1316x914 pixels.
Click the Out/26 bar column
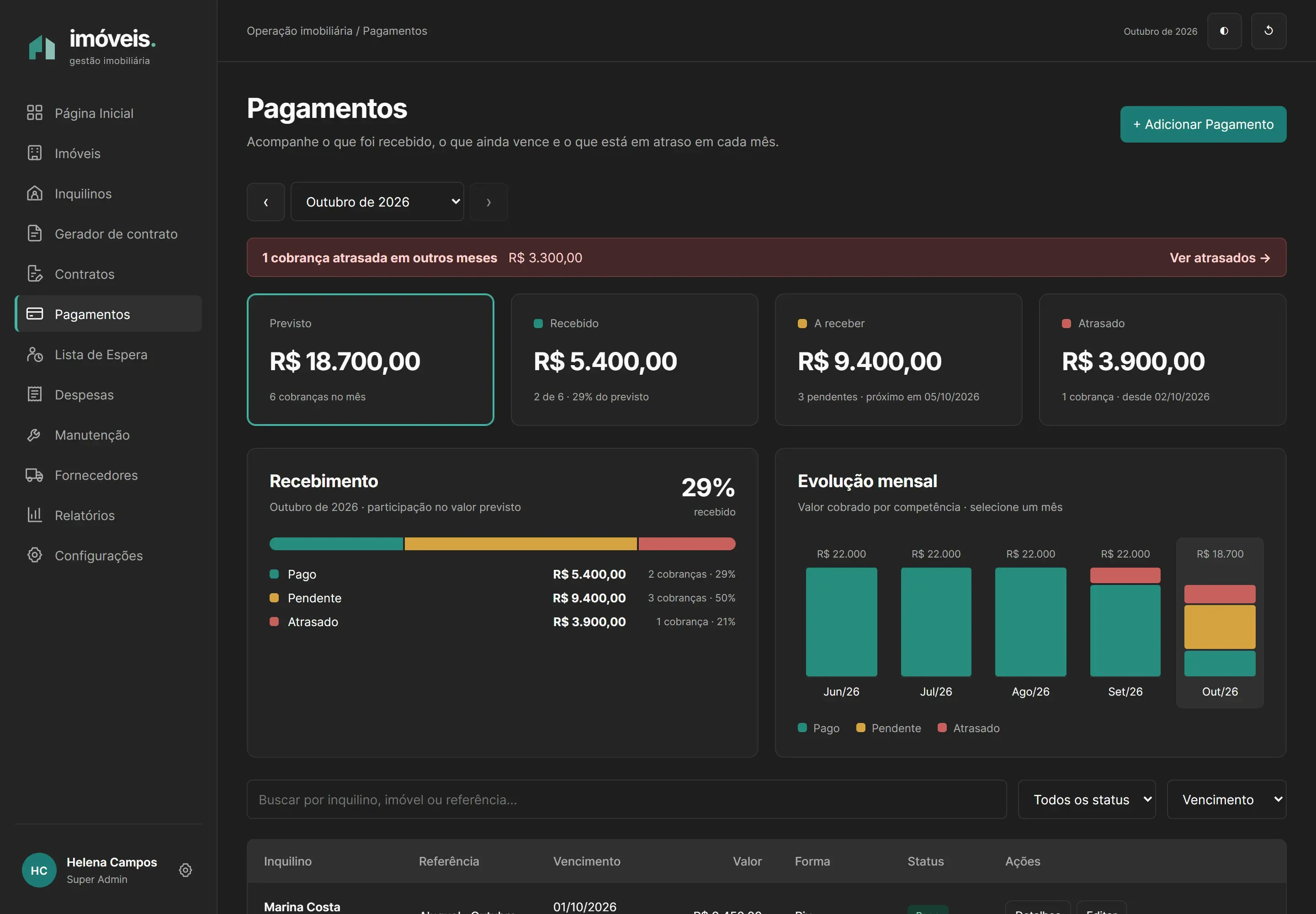pos(1220,622)
